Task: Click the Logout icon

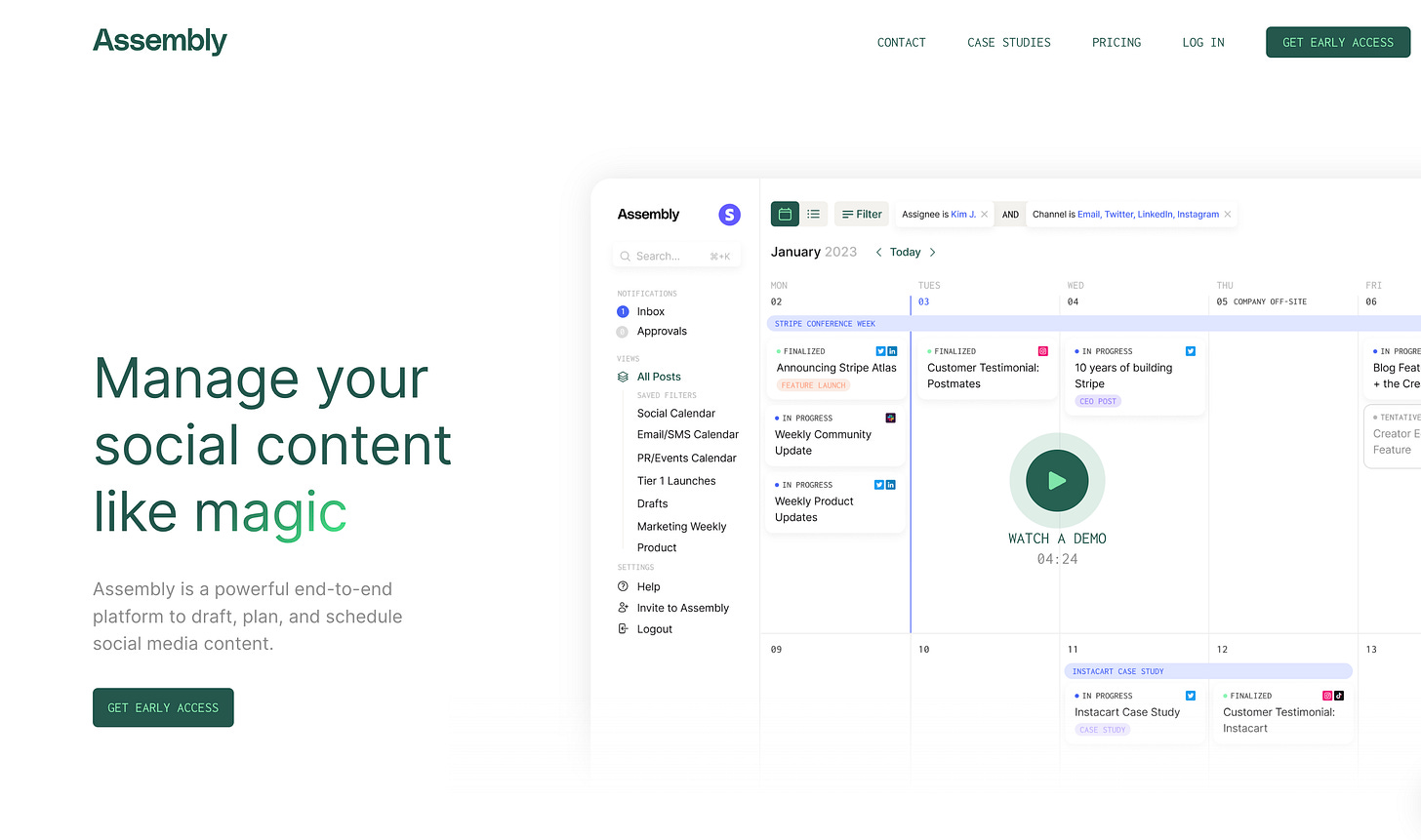Action: pos(623,628)
